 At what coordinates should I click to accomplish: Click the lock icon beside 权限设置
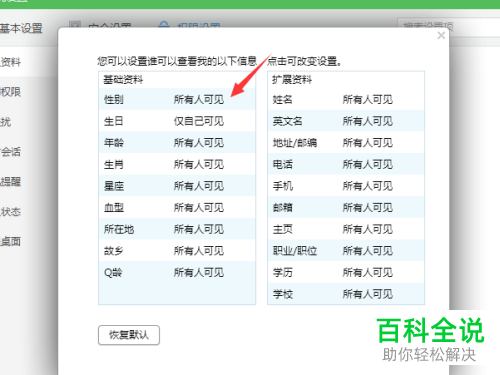coord(164,25)
